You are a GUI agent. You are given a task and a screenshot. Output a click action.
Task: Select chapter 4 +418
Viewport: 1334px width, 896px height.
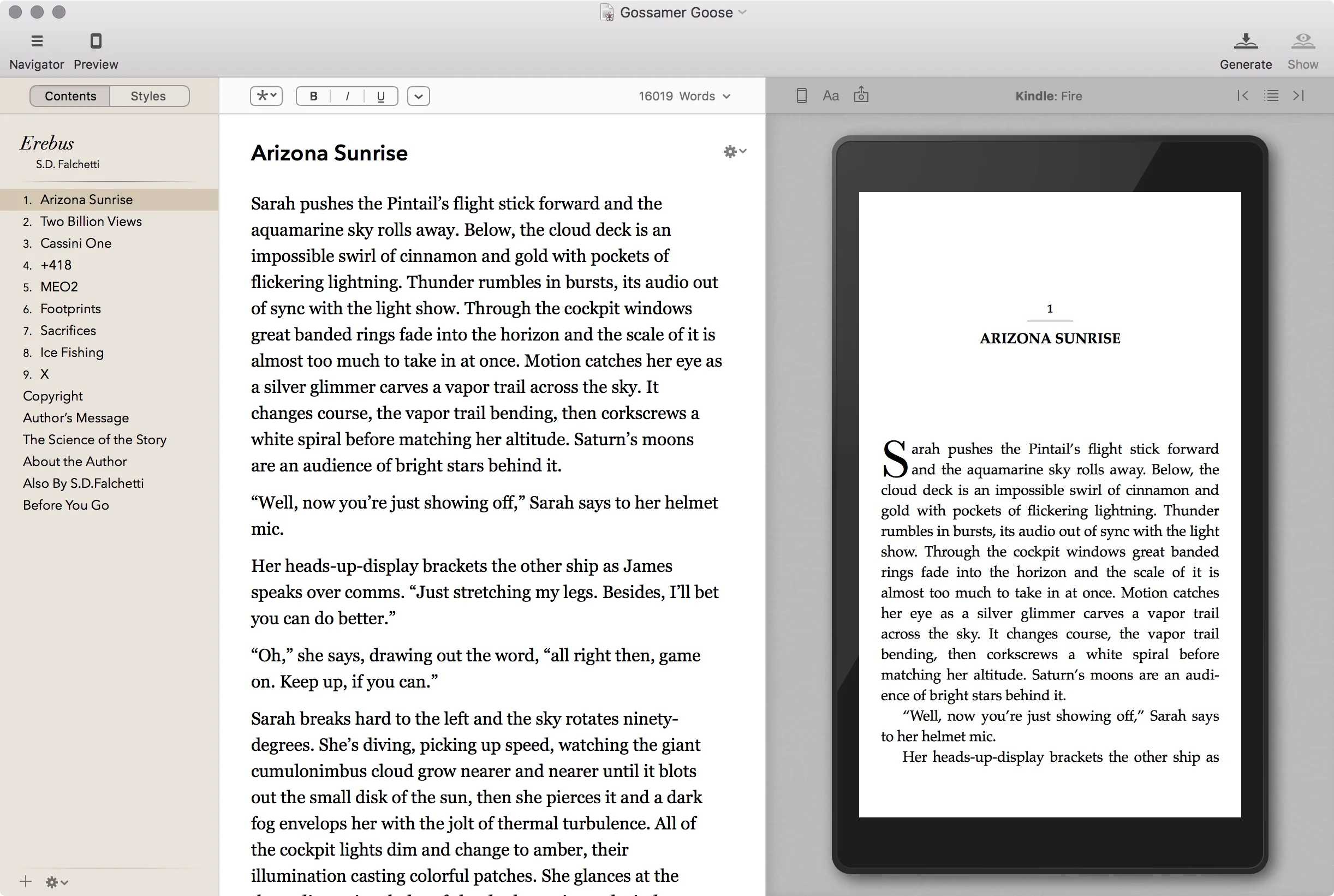109,265
